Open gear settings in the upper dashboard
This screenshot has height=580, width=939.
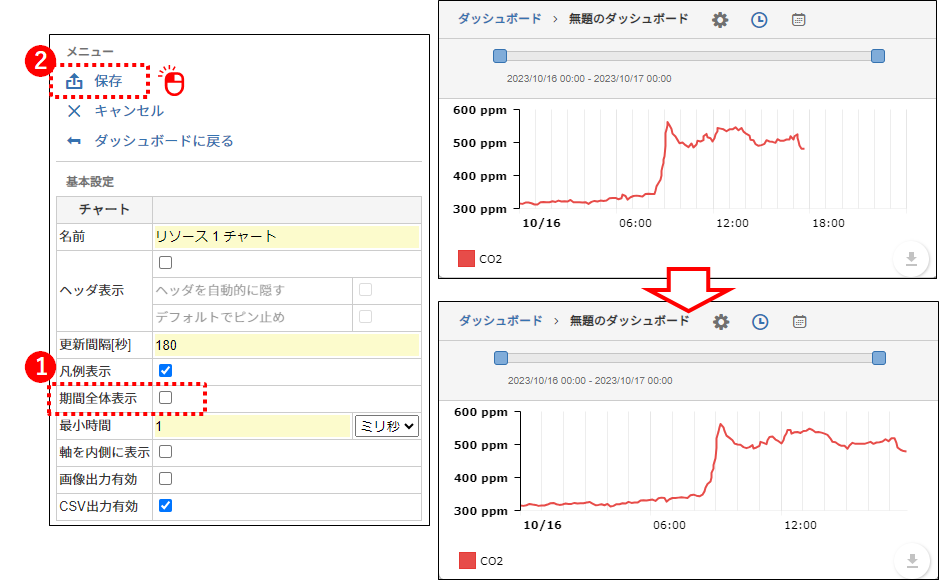[x=720, y=20]
